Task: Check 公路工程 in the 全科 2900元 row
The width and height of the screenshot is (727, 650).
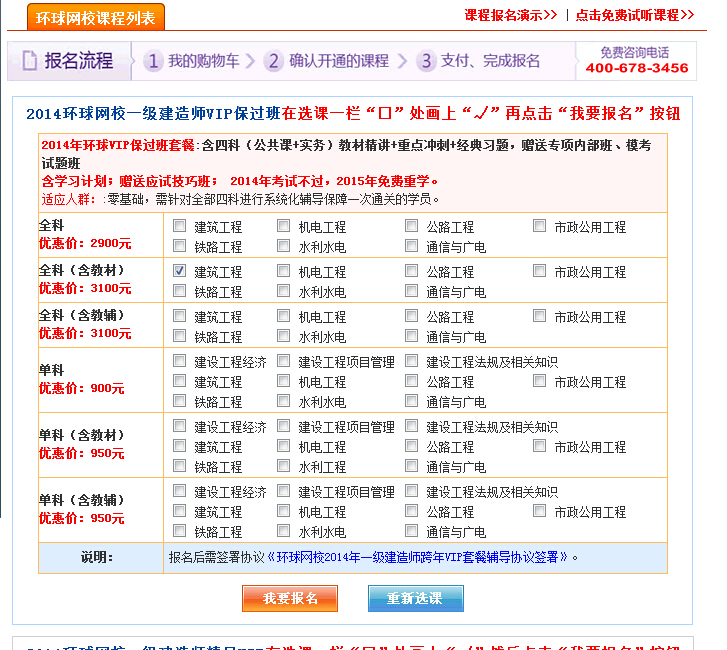Action: (x=411, y=226)
